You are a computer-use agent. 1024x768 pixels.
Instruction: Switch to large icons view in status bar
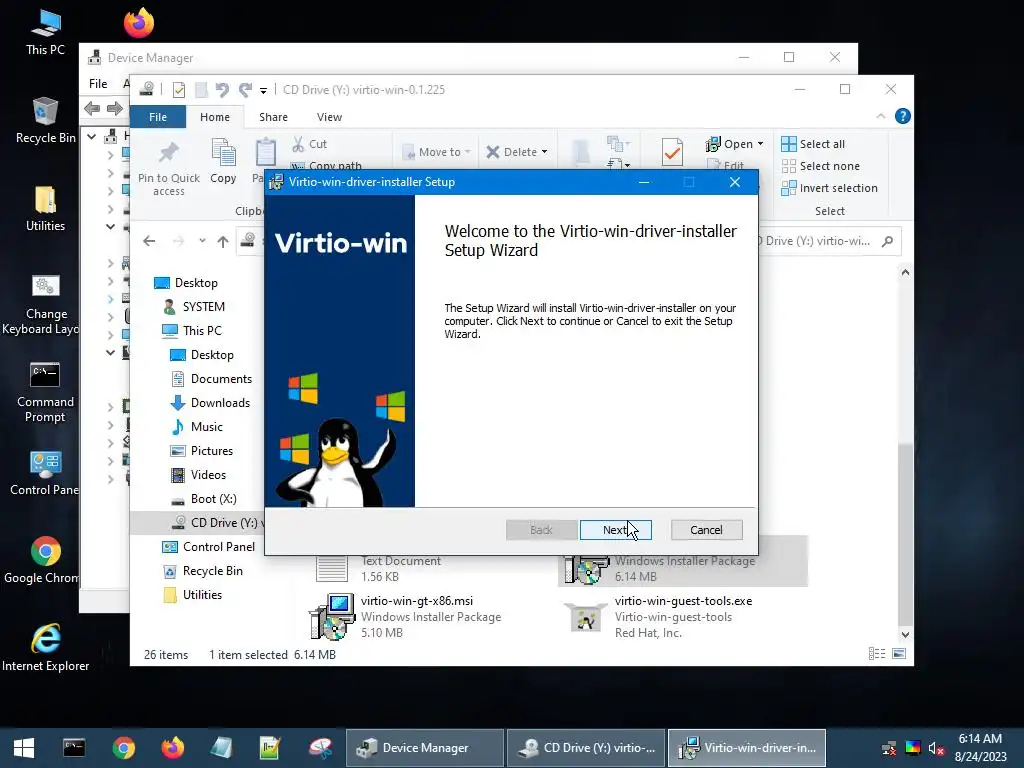point(899,654)
